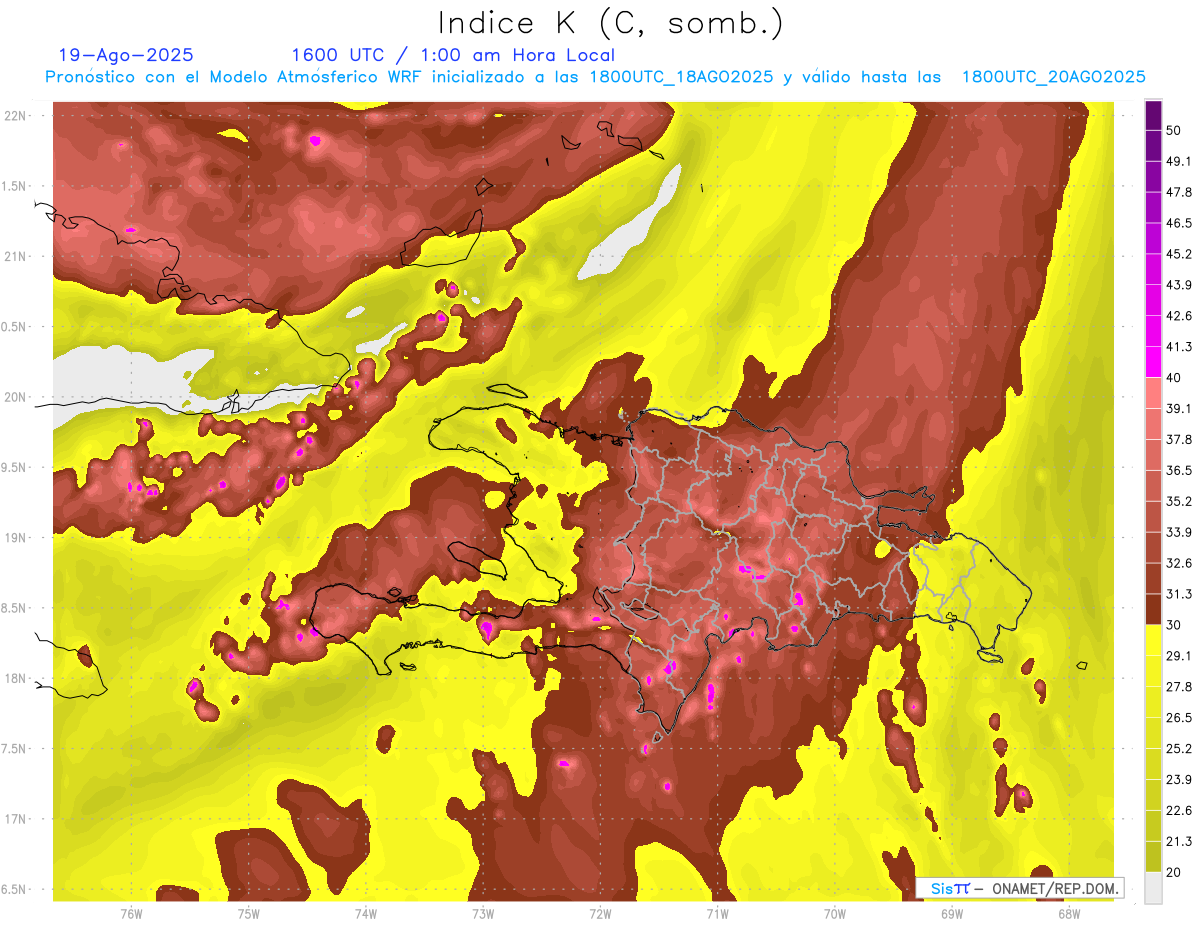Click the colorbar value '43.9'
This screenshot has height=927, width=1200.
1180,286
